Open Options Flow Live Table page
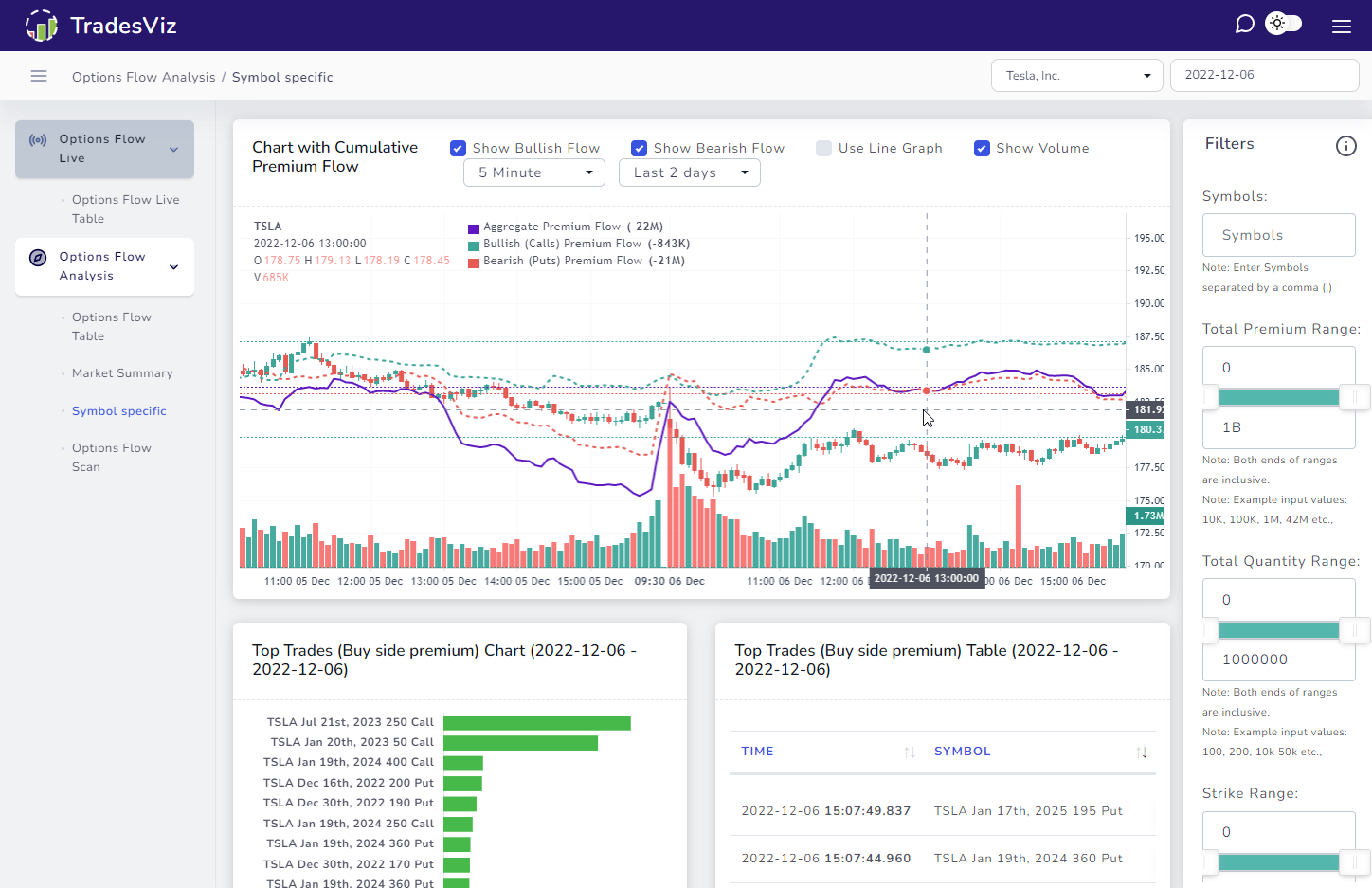The height and width of the screenshot is (888, 1372). tap(126, 209)
